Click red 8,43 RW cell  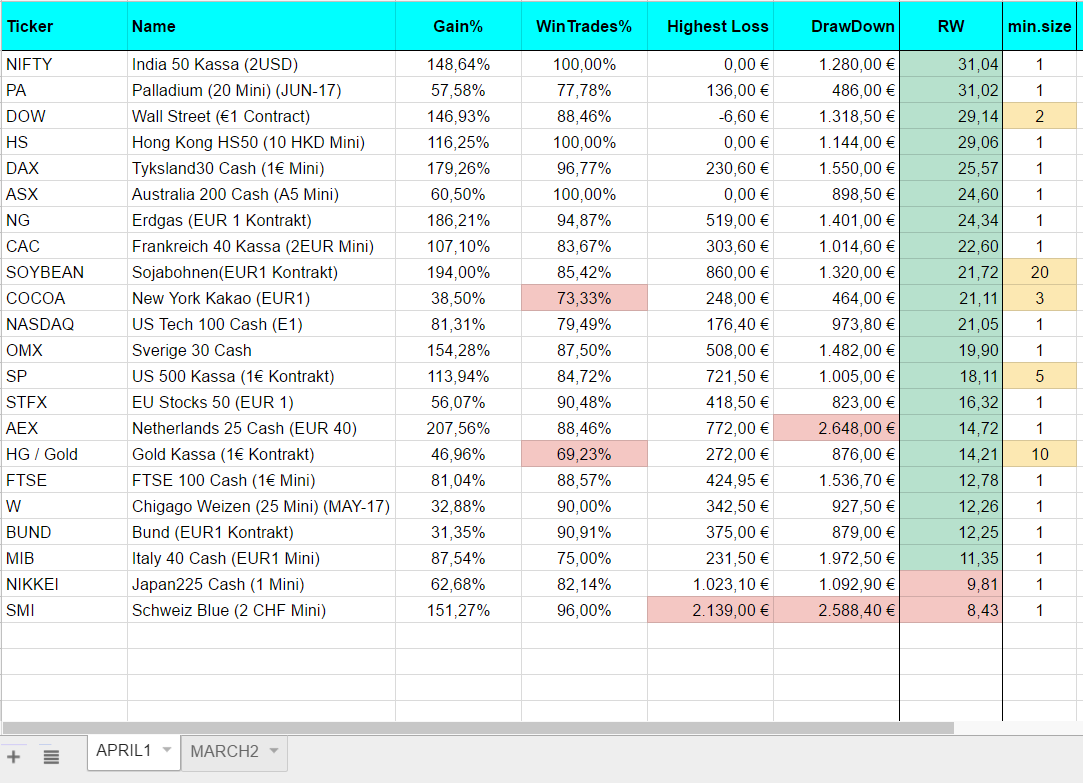click(951, 610)
